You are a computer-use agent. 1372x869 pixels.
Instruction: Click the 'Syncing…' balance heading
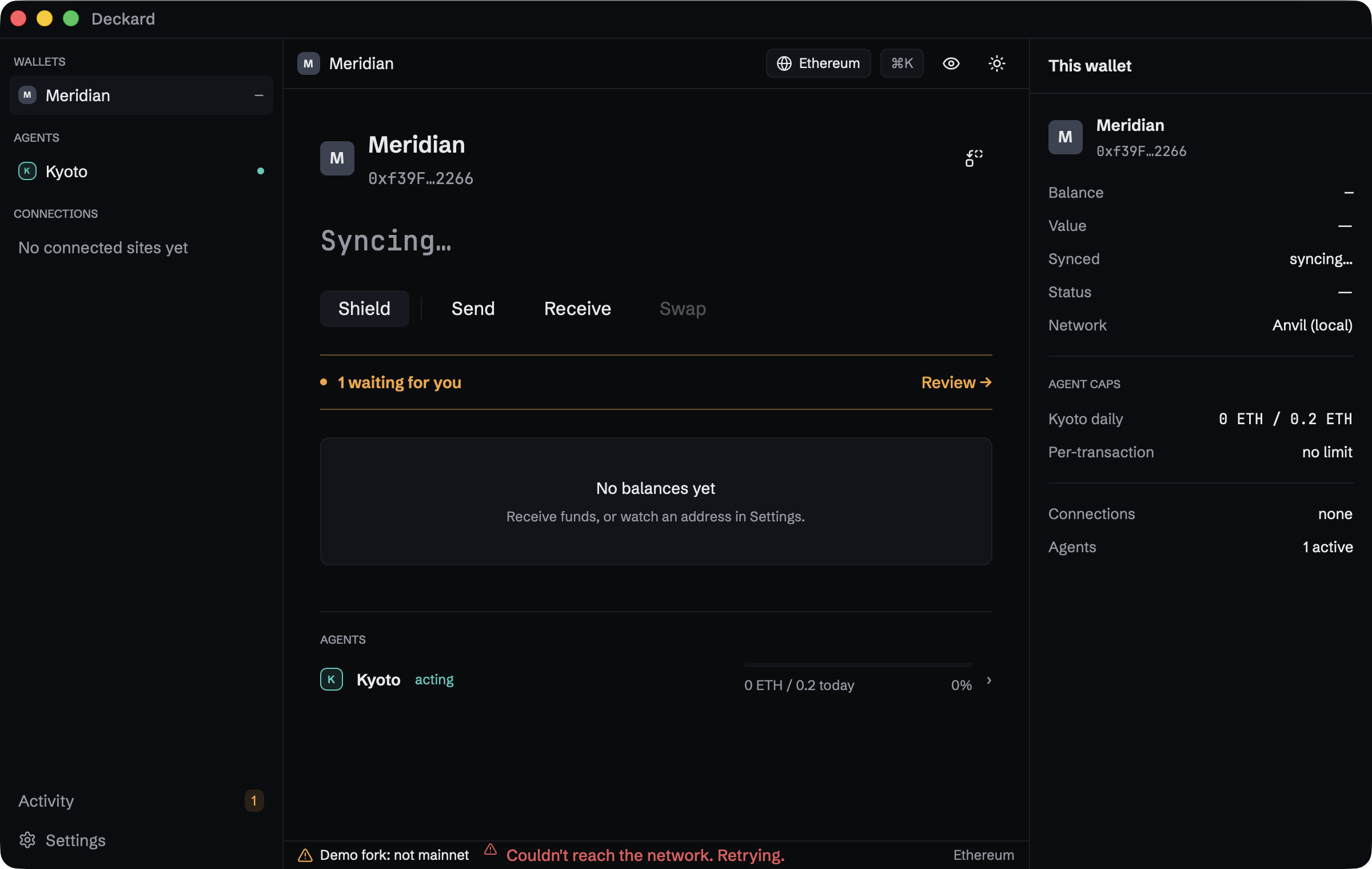pyautogui.click(x=386, y=241)
